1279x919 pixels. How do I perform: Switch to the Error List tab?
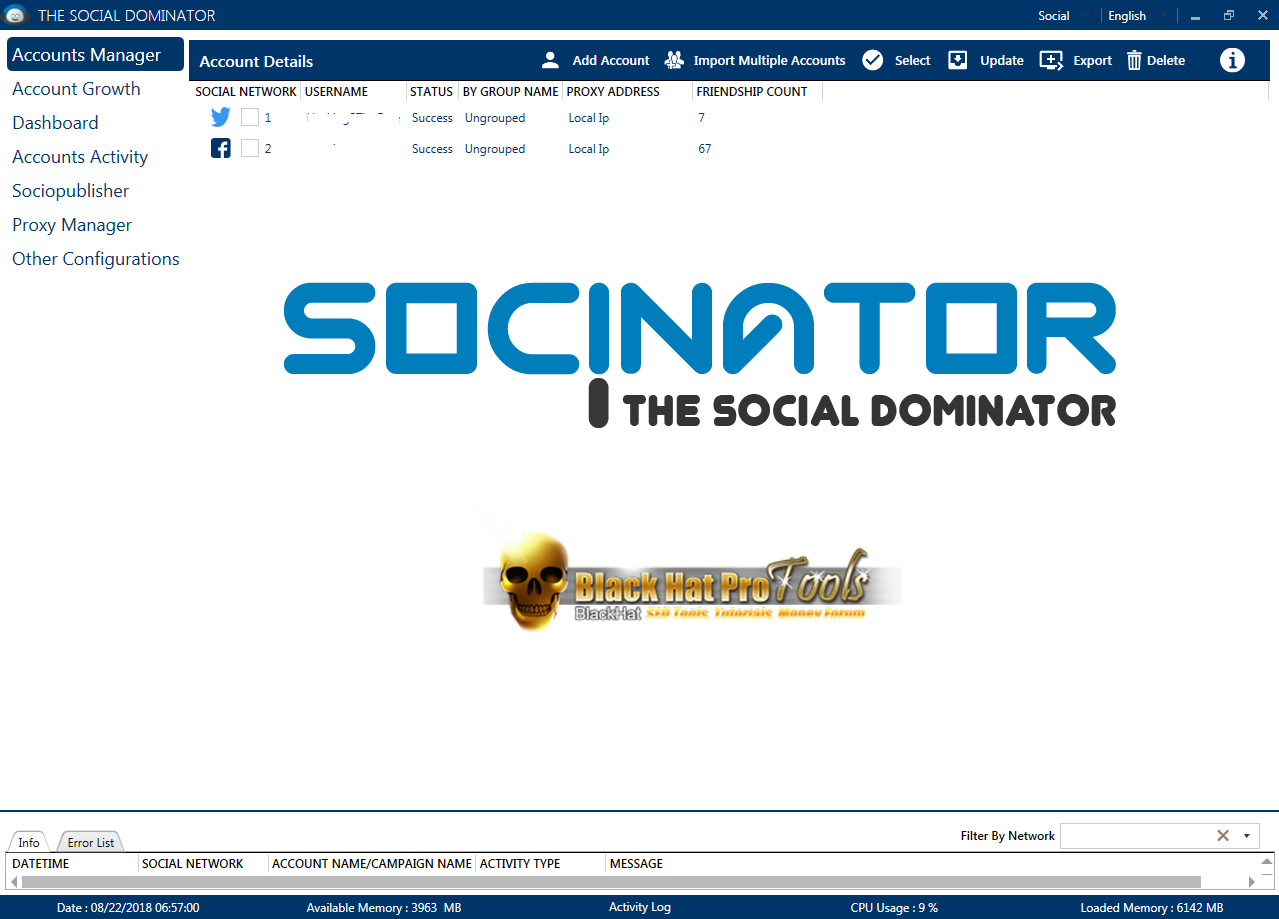[91, 842]
